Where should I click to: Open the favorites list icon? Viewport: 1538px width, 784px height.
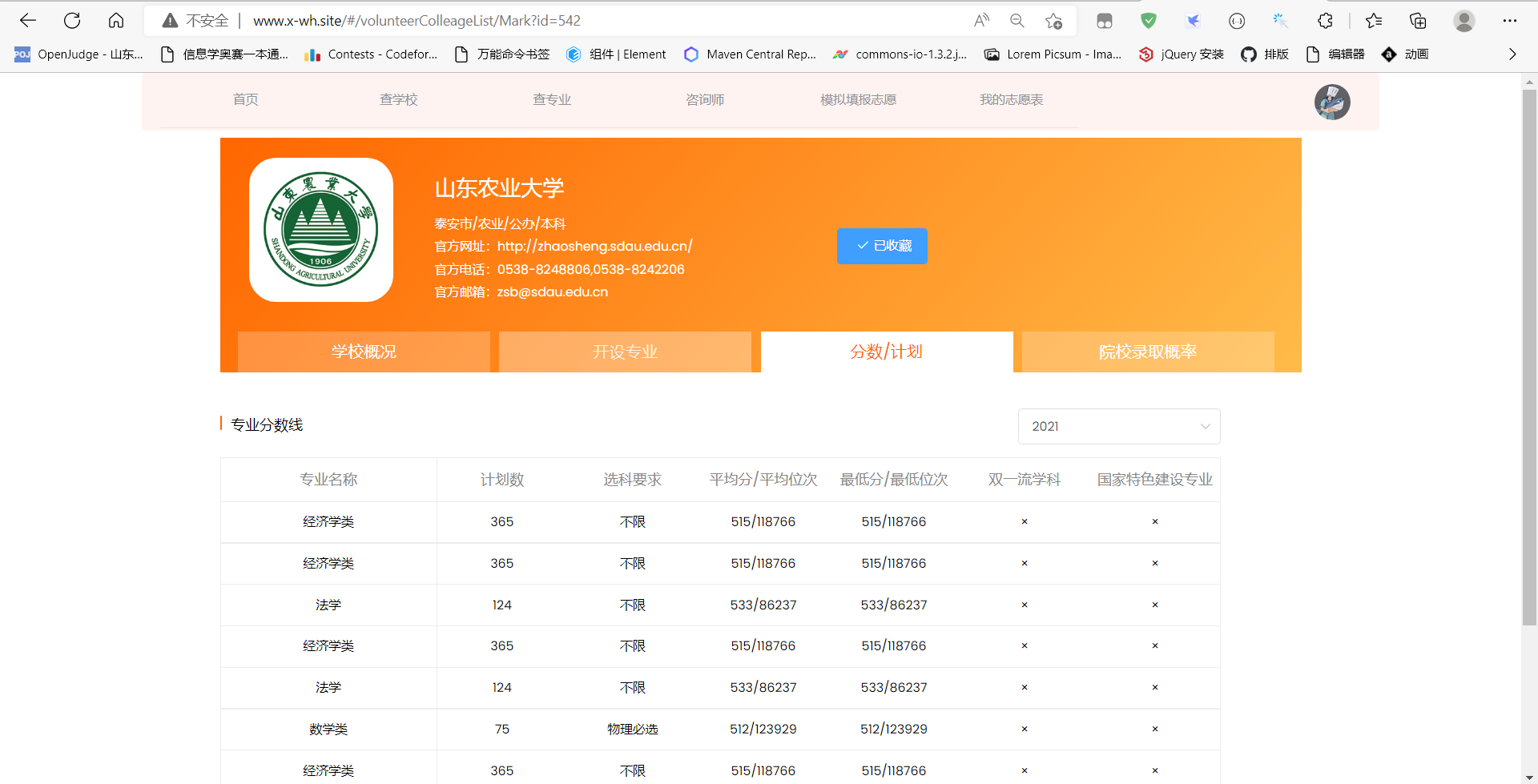pyautogui.click(x=1374, y=21)
